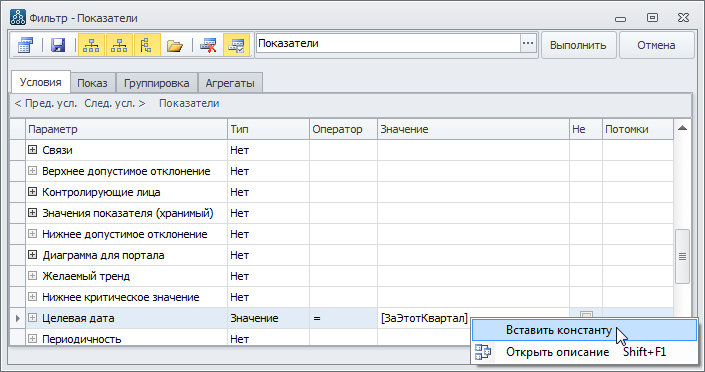Clear the conditions with the red cross icon
Screen dimensions: 705x372
[208, 45]
